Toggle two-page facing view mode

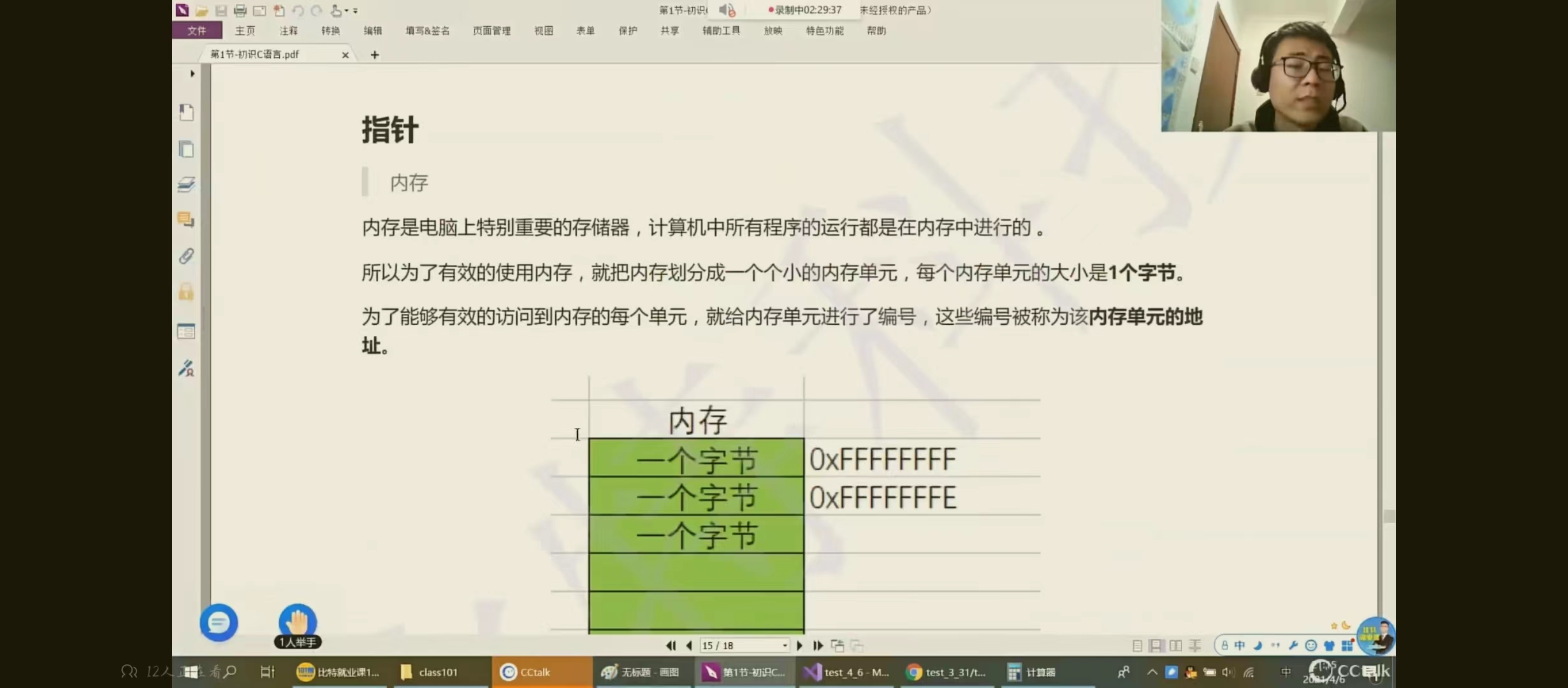pos(1175,645)
